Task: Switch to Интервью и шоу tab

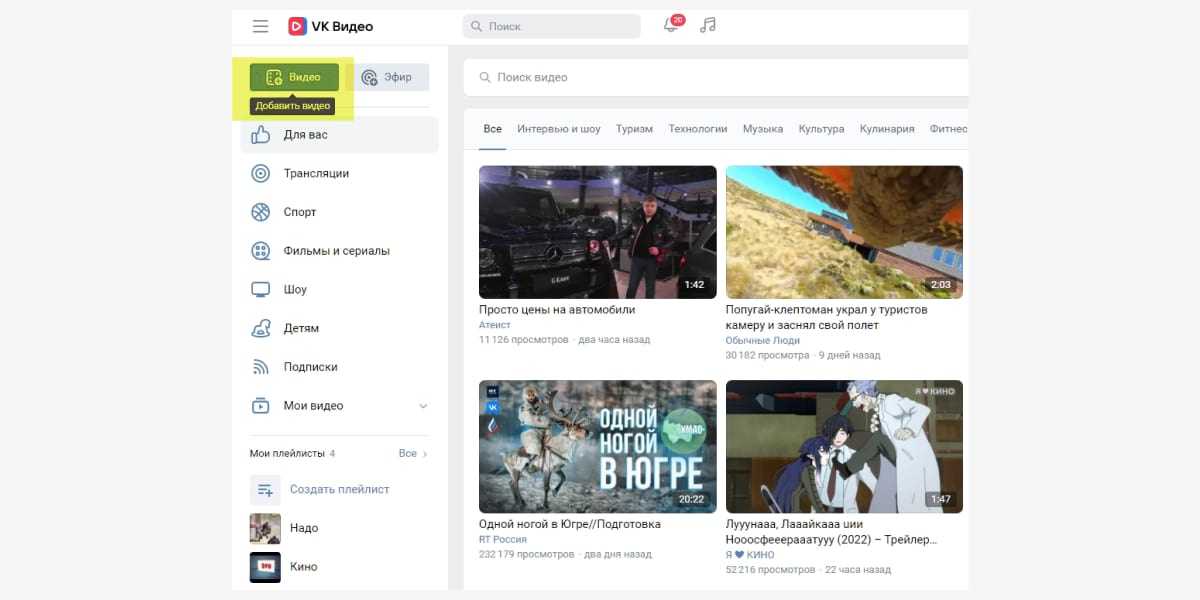Action: [x=558, y=129]
